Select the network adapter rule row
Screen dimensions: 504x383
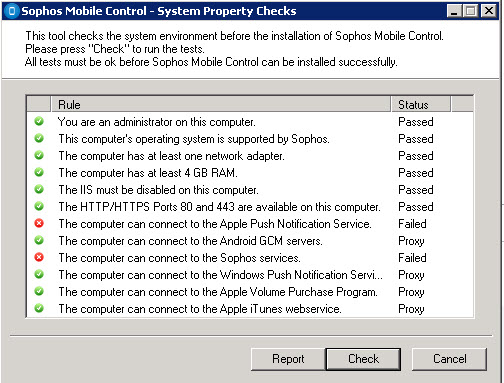pos(250,156)
